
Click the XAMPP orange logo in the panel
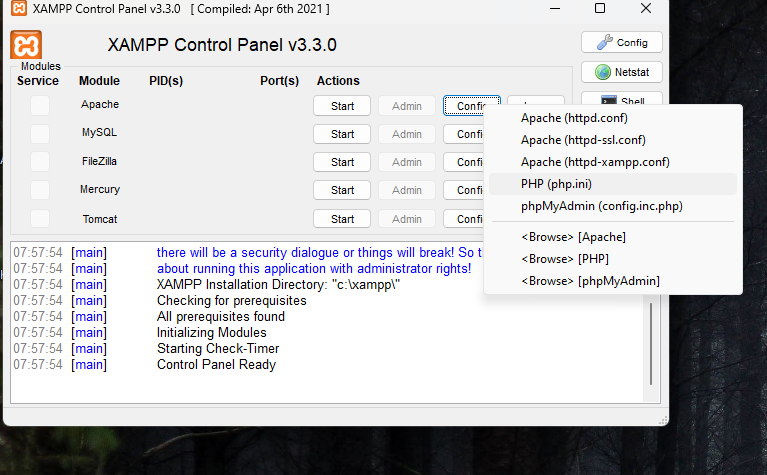pyautogui.click(x=26, y=45)
